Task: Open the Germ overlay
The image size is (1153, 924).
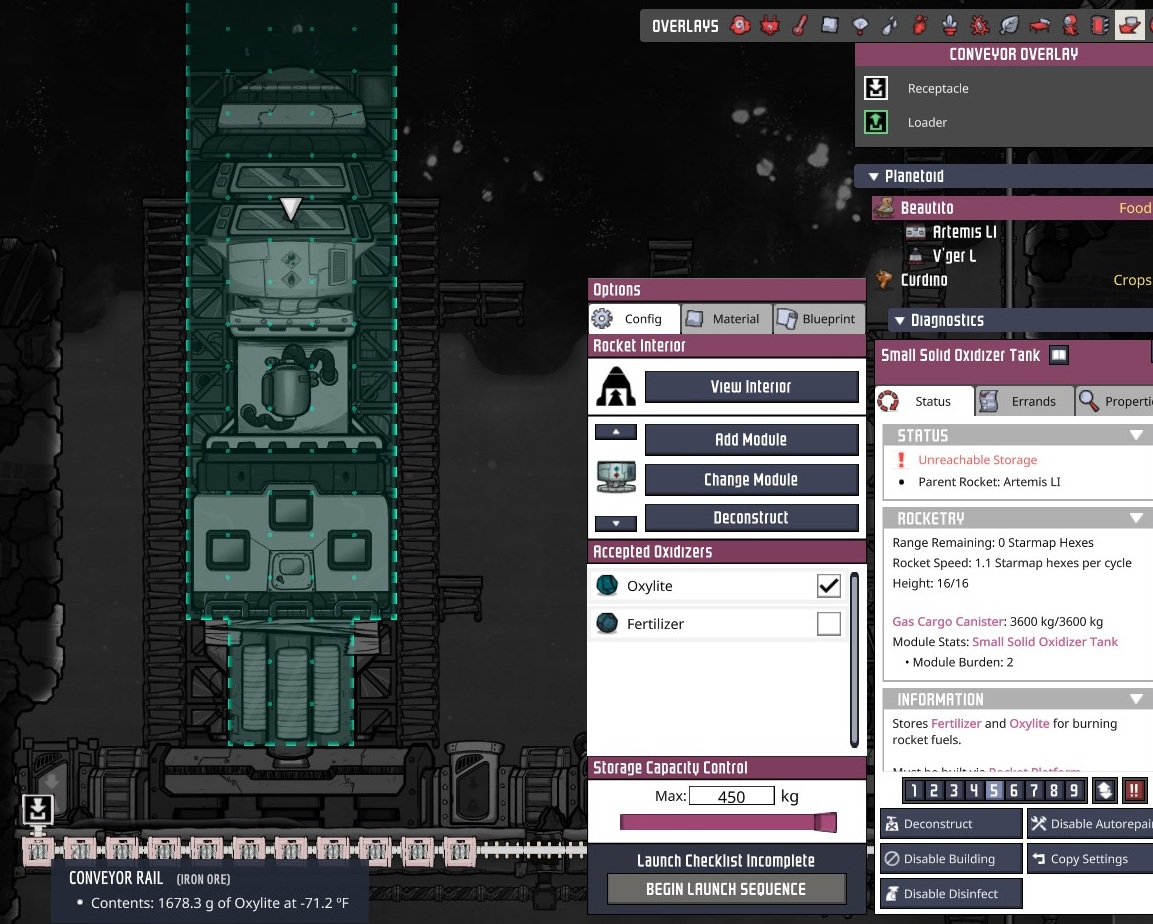Action: (980, 26)
